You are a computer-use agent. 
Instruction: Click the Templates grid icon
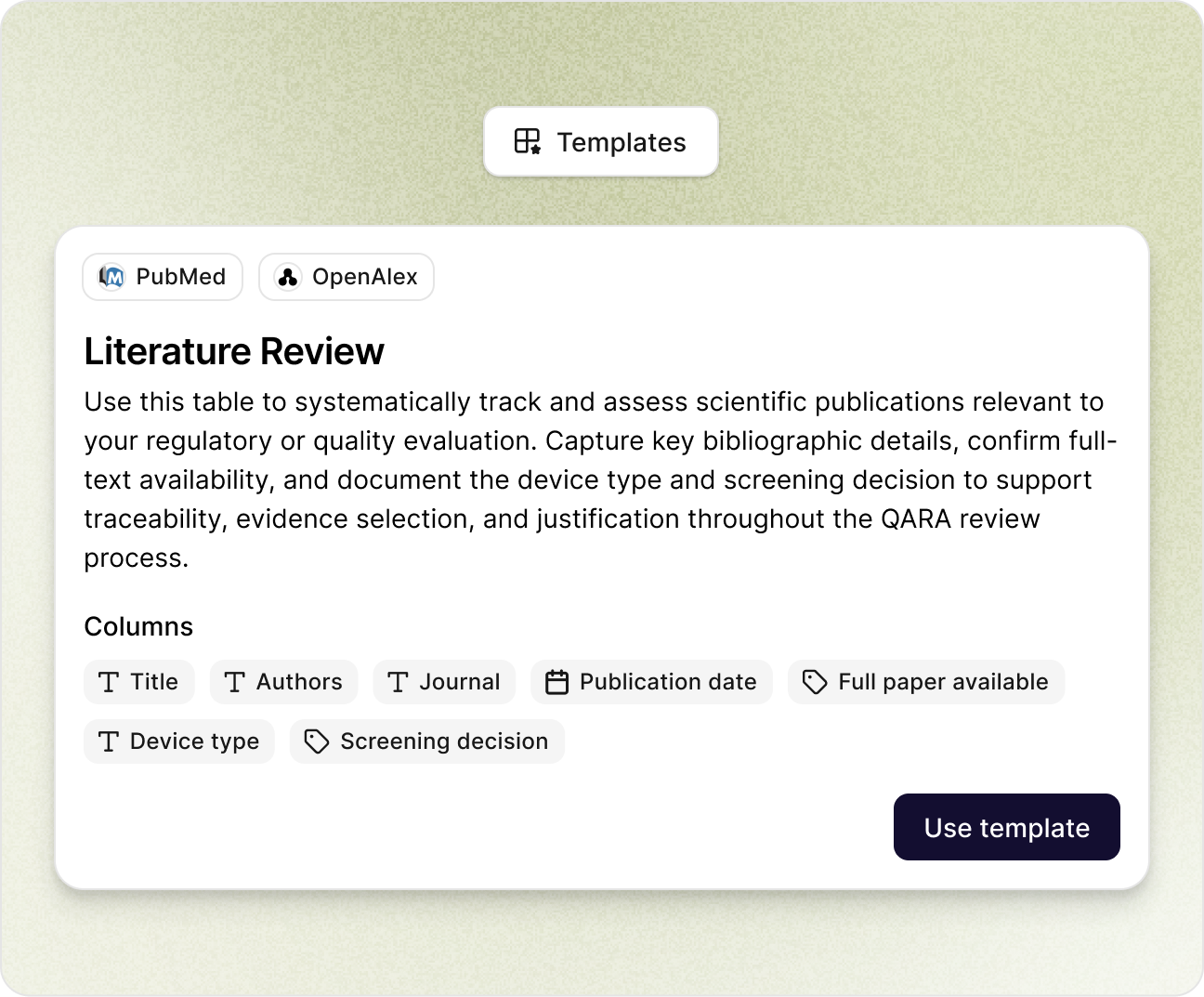528,141
